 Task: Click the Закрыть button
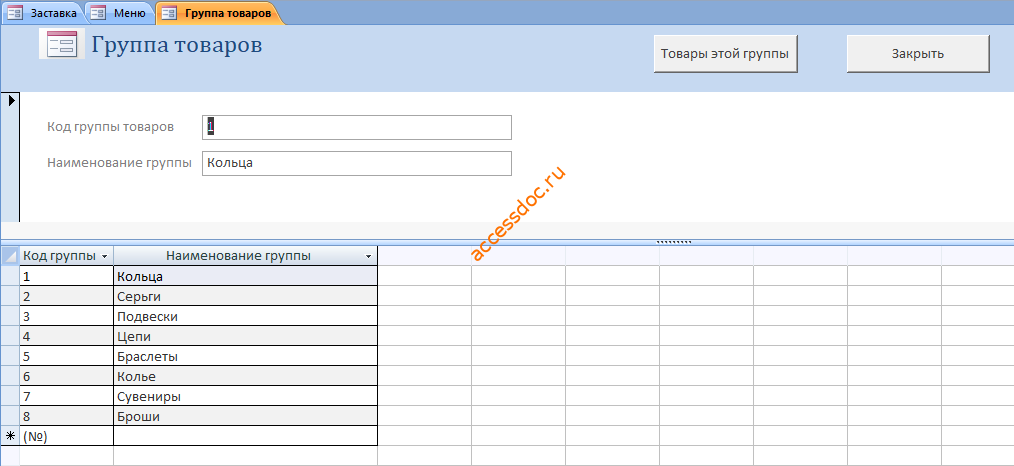(x=918, y=54)
